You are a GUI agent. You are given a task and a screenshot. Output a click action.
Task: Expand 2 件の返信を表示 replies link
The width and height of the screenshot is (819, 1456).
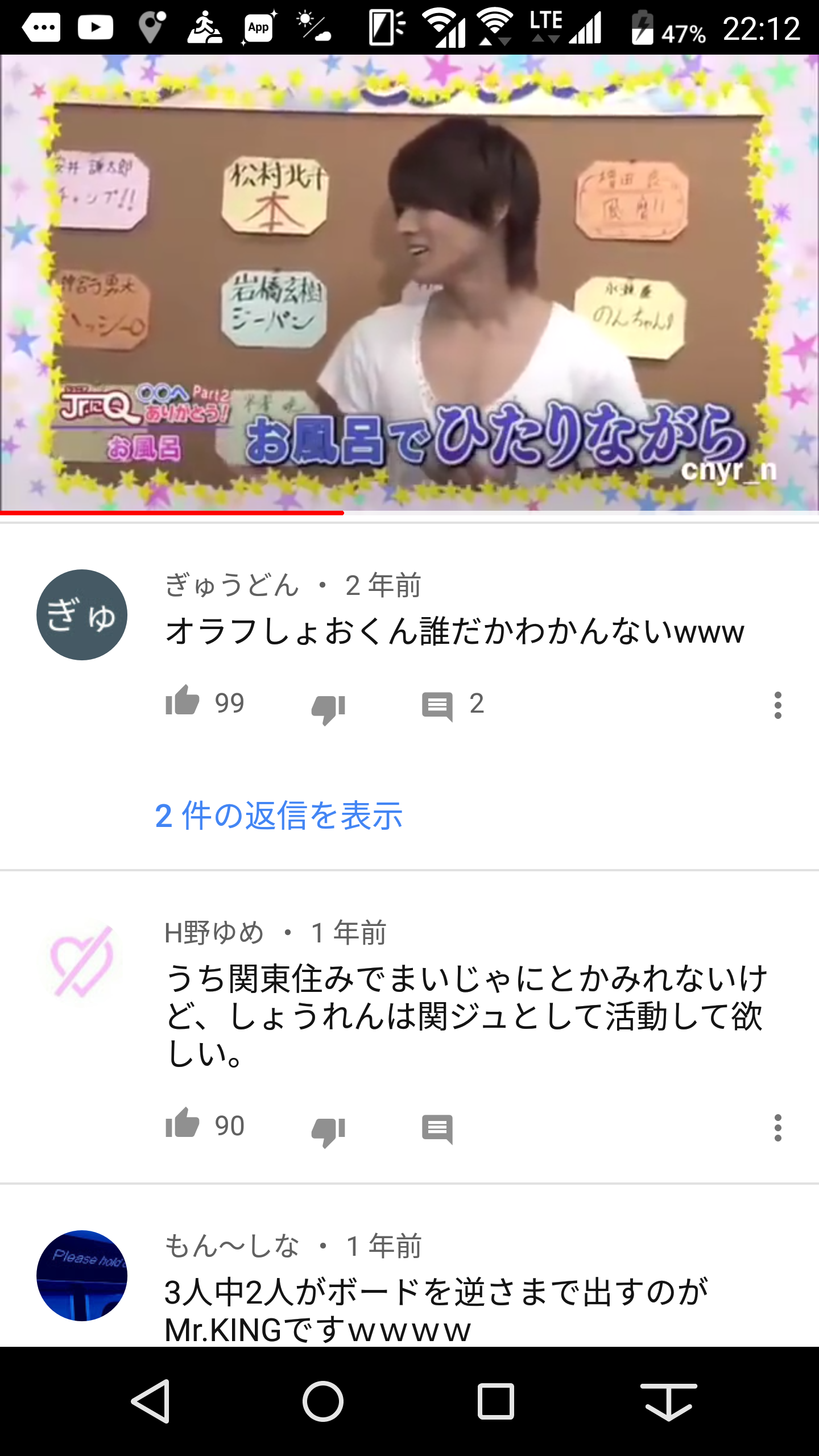279,816
